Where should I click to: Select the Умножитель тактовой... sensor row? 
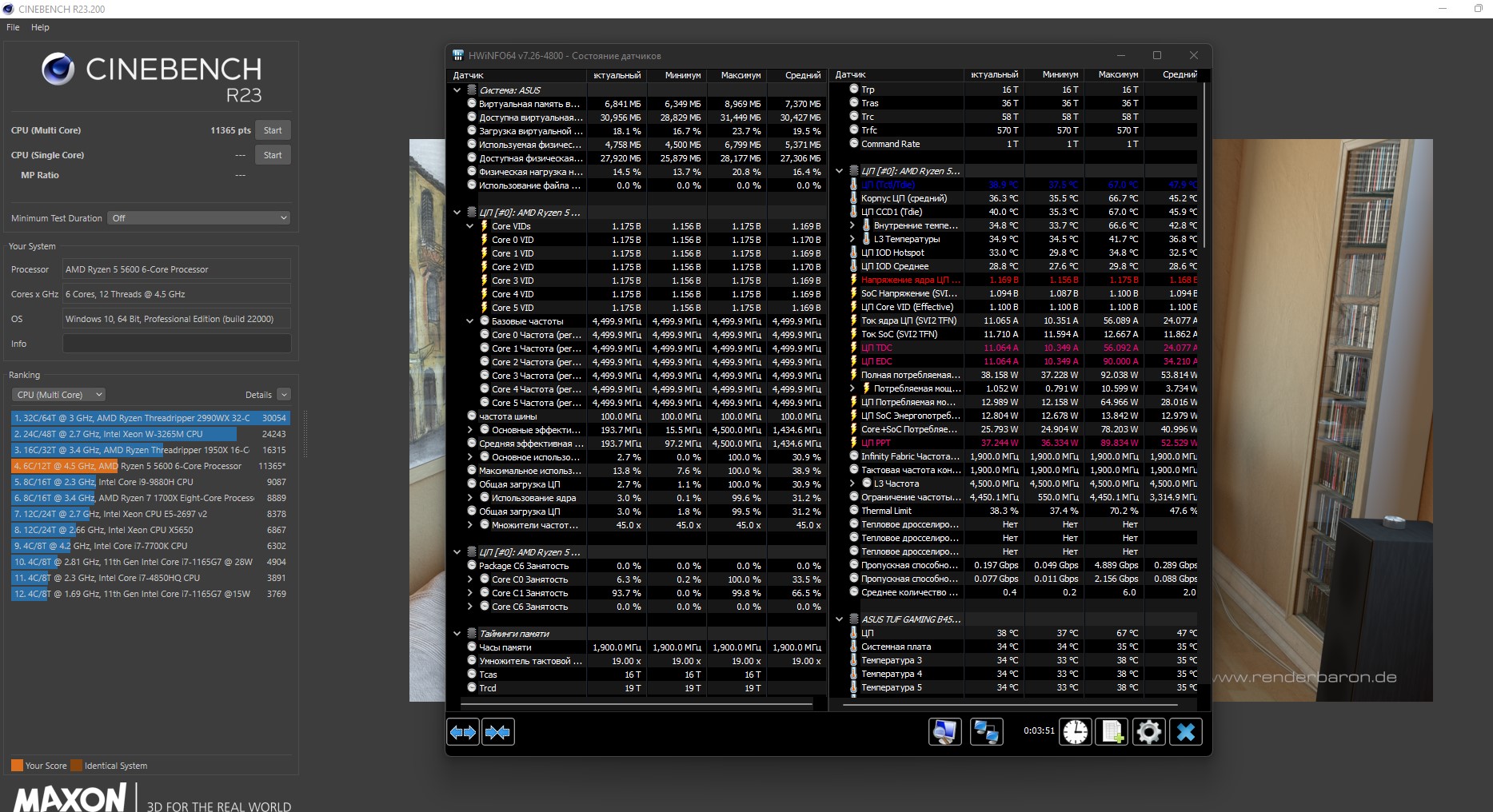click(637, 661)
